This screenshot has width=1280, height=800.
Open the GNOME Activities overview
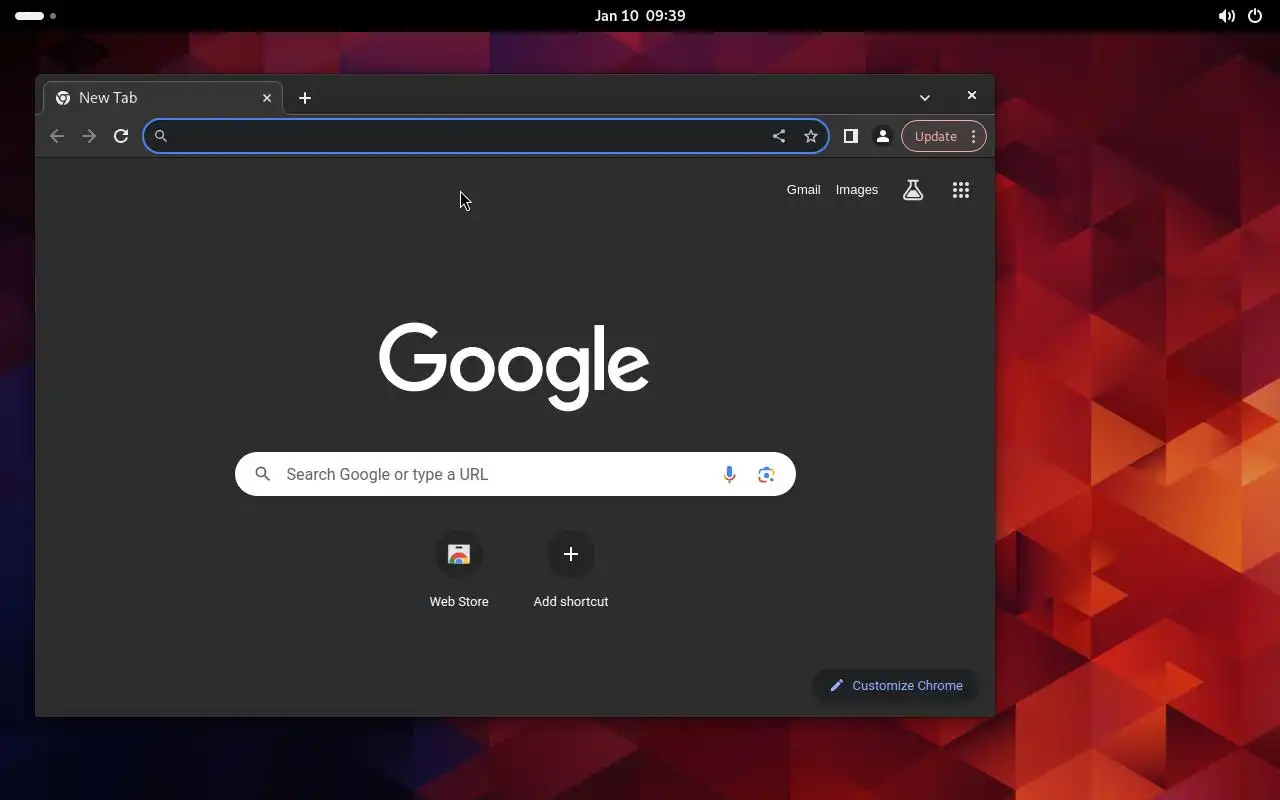(35, 16)
